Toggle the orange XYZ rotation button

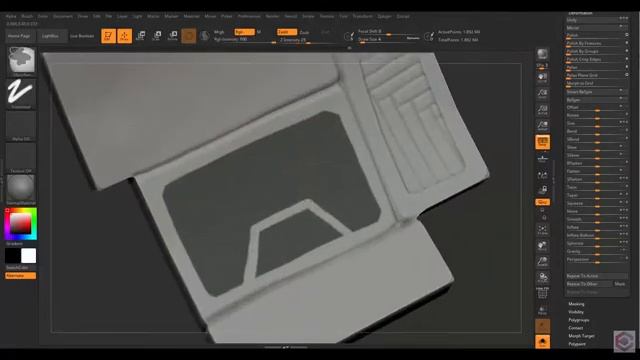click(x=542, y=202)
